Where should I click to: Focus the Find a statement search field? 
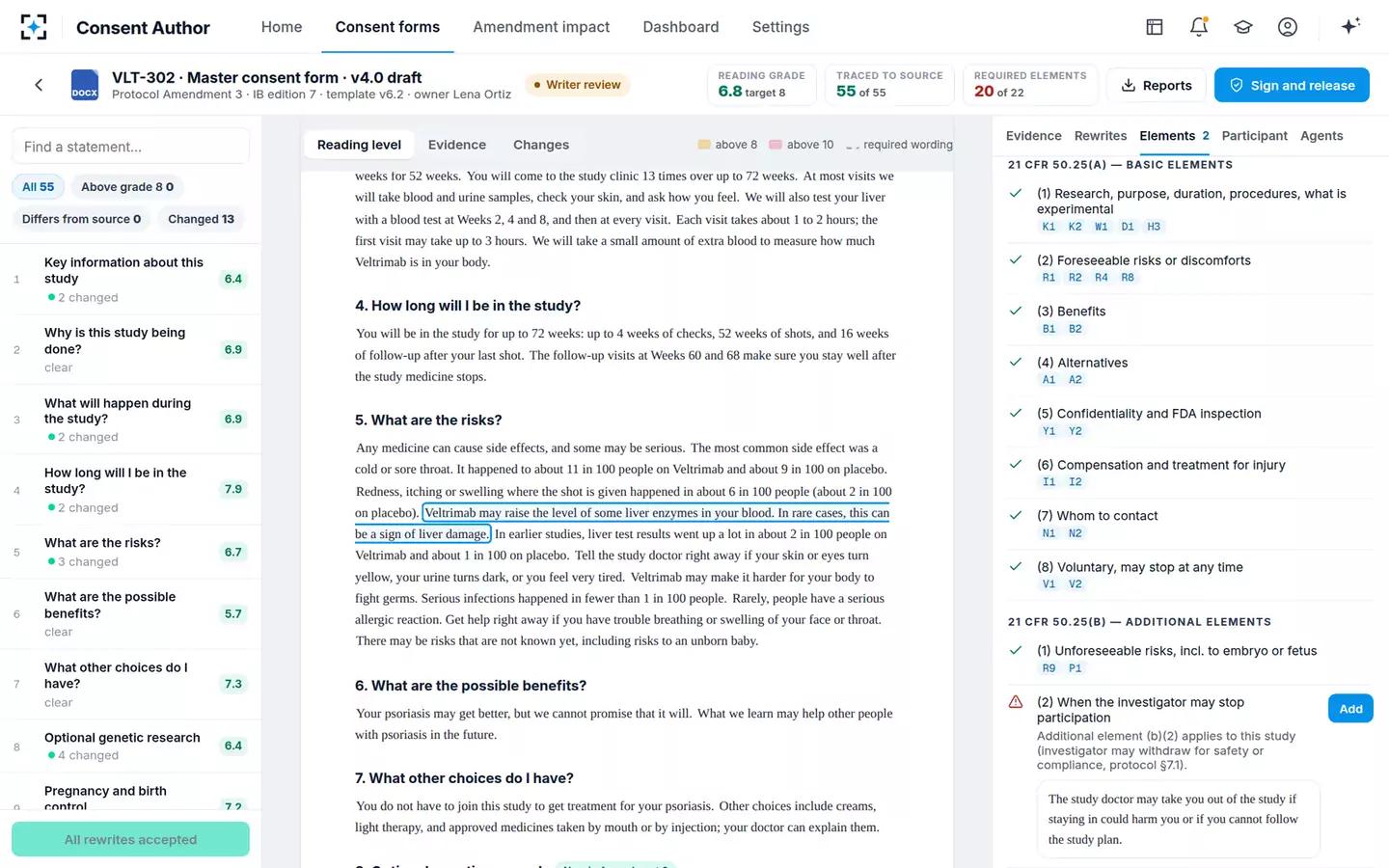[x=130, y=147]
